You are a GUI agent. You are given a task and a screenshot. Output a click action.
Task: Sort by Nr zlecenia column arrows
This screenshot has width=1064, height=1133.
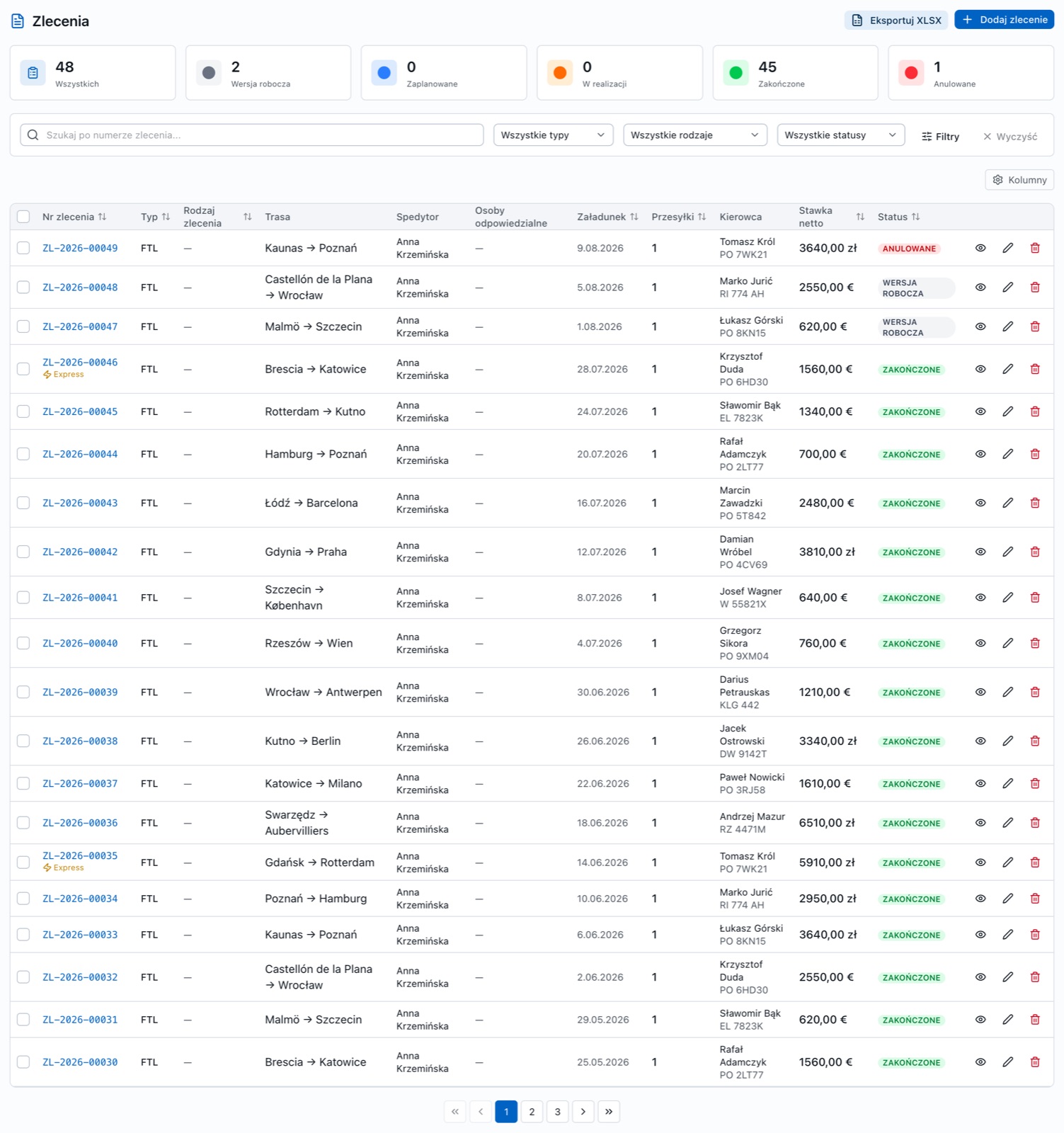[102, 217]
